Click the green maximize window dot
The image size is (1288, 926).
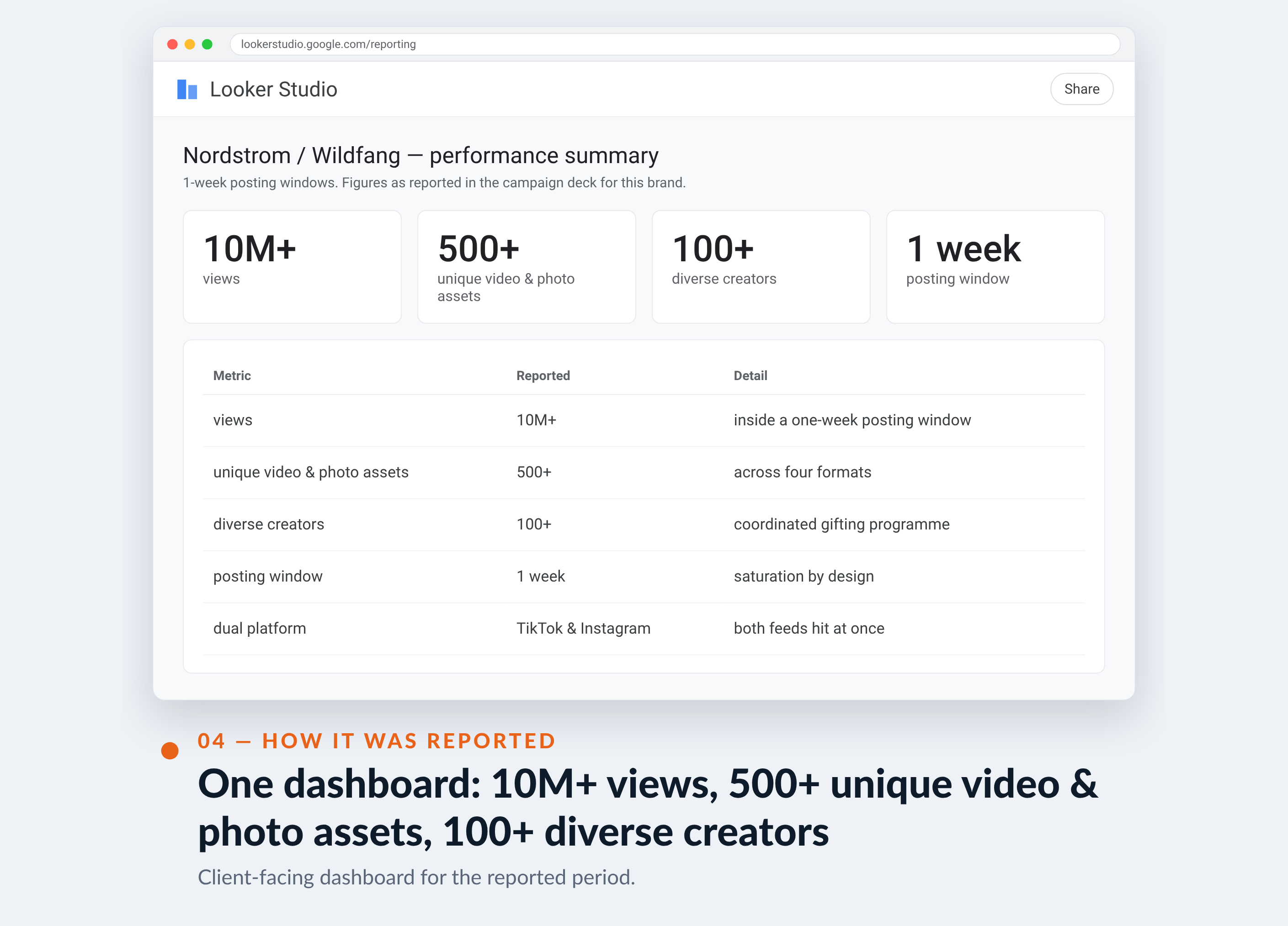(x=208, y=44)
